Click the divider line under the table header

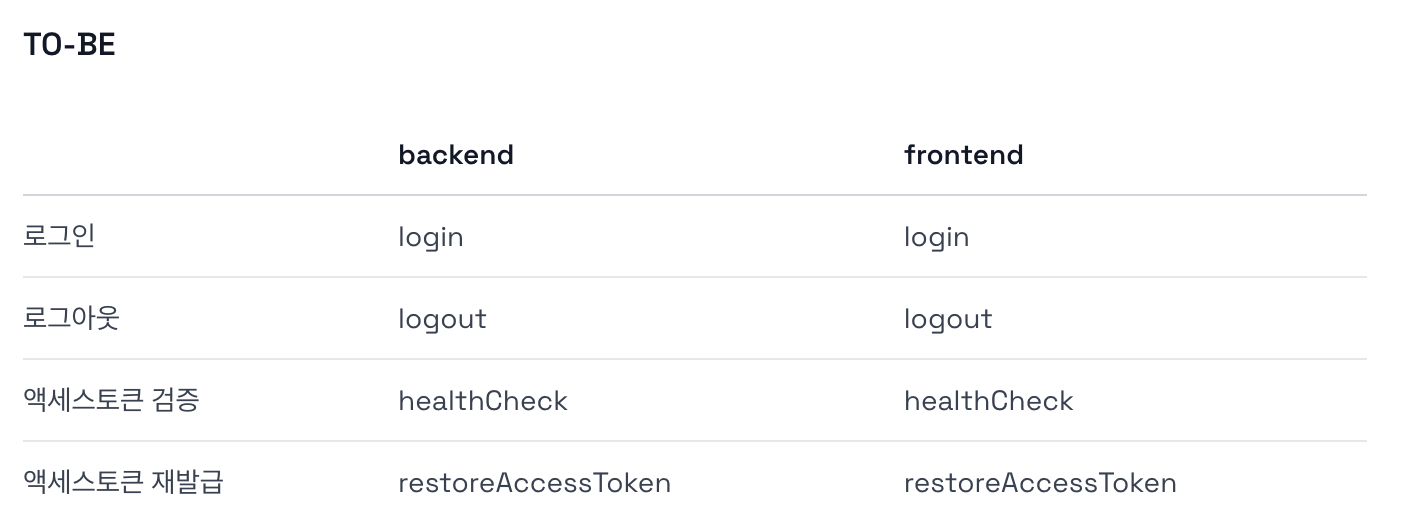point(694,195)
